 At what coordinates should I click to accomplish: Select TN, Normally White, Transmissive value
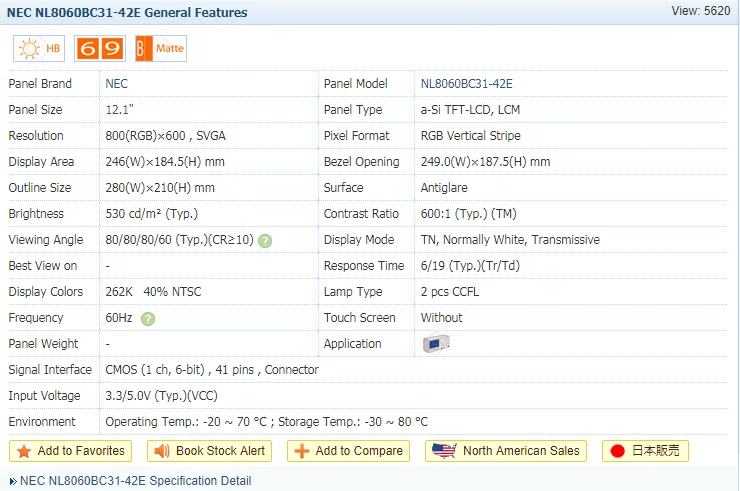coord(510,239)
